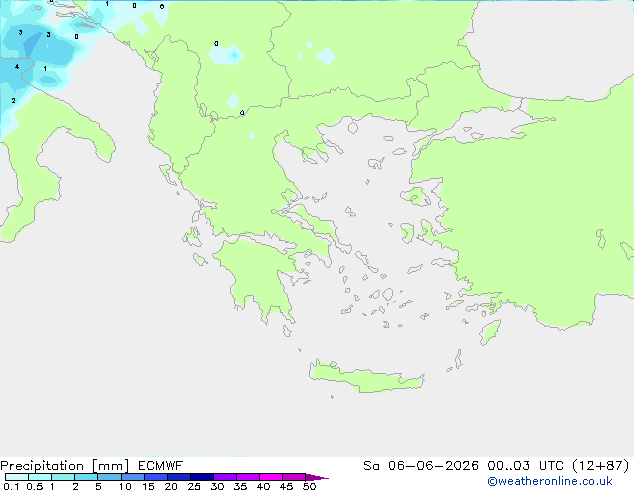Click the legend swatch between 35 and 40
634x490 pixels.
pos(248,477)
